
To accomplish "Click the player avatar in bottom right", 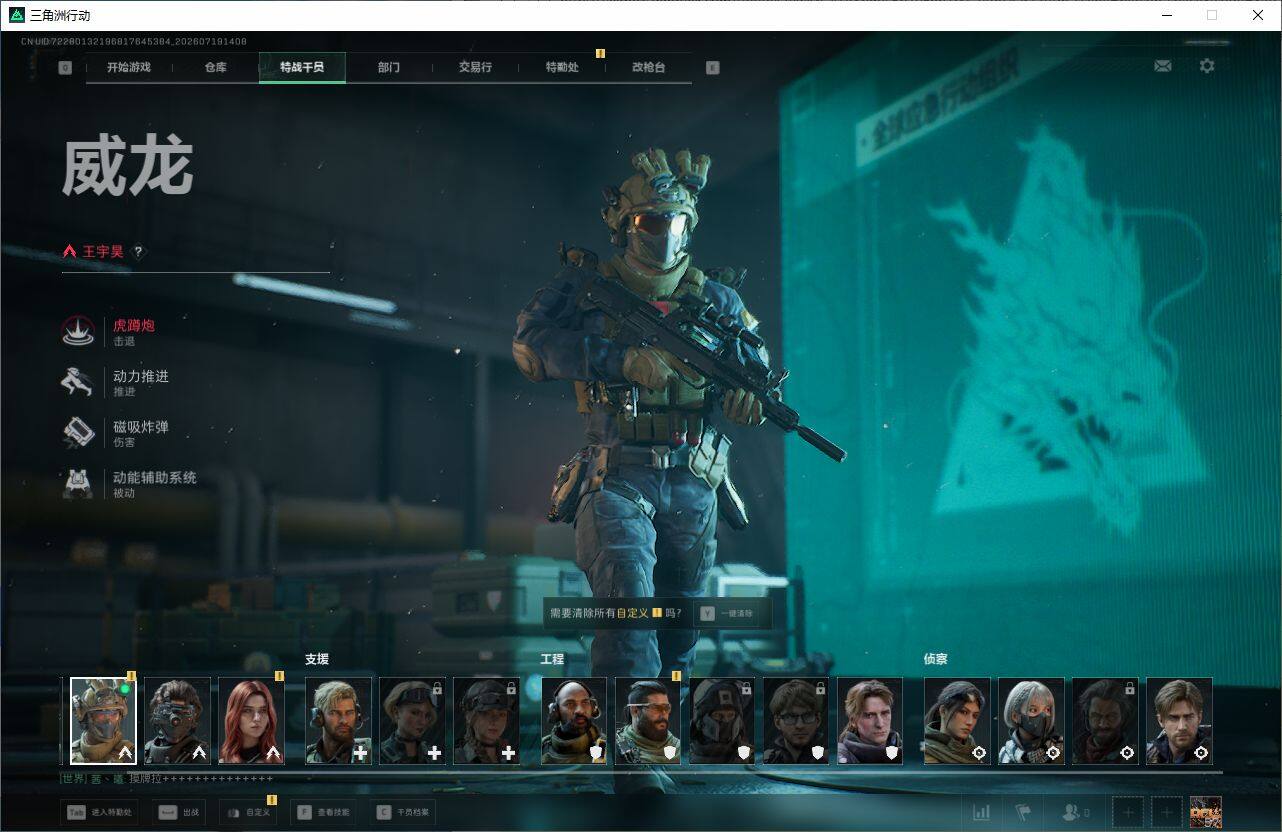I will click(x=1206, y=812).
